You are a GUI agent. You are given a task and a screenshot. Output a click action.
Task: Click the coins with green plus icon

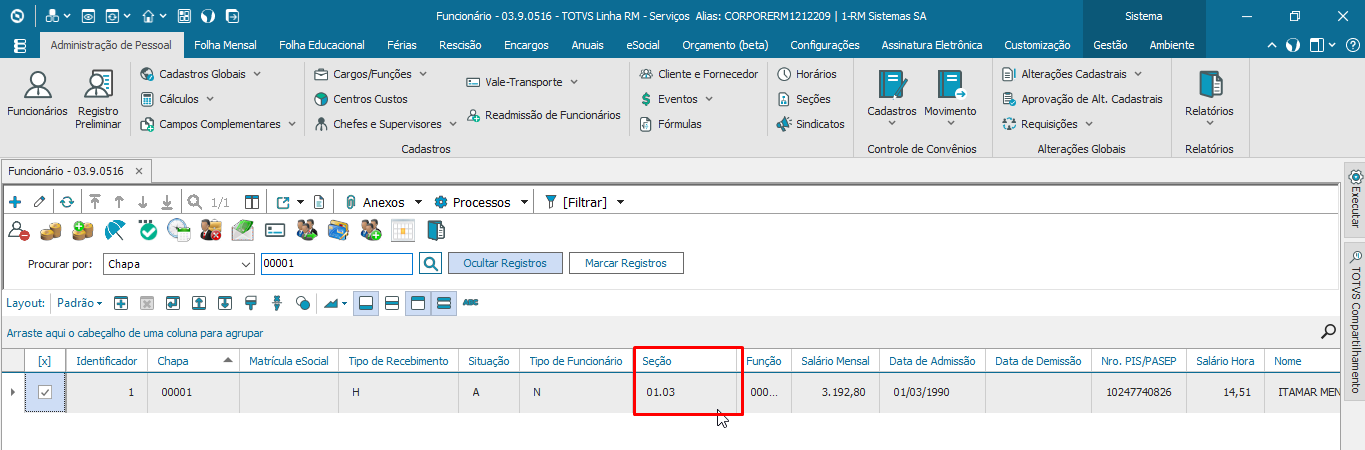tap(83, 230)
